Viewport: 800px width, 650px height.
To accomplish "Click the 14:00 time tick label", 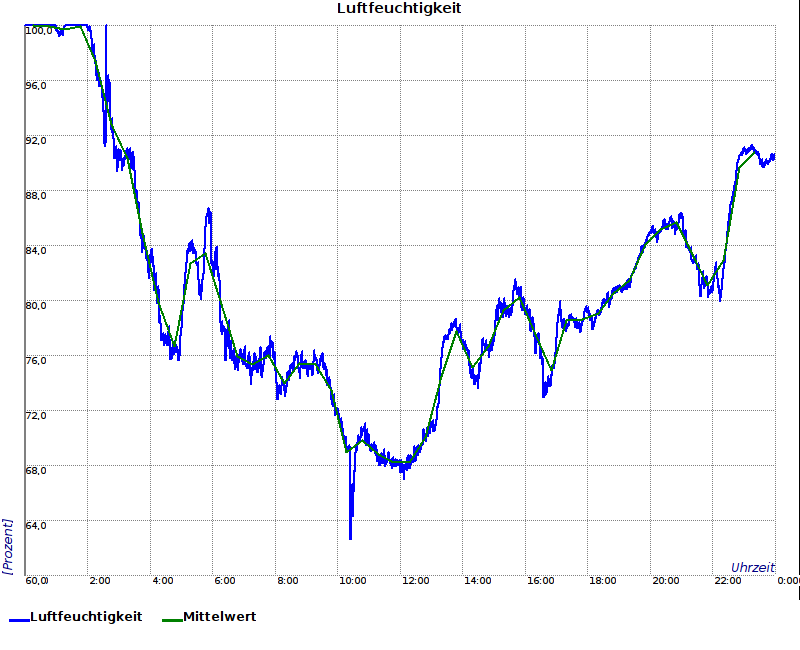I will (x=478, y=581).
